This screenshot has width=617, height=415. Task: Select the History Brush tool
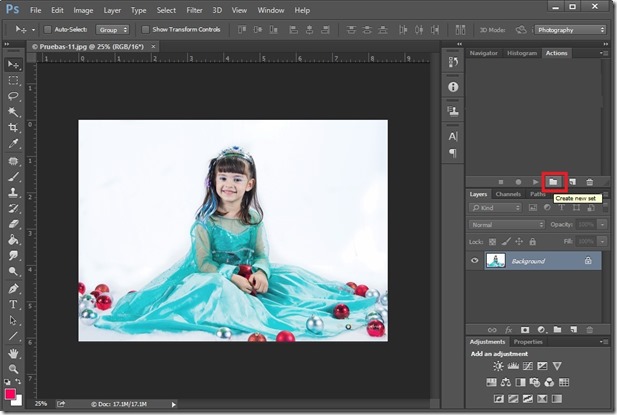pos(13,208)
